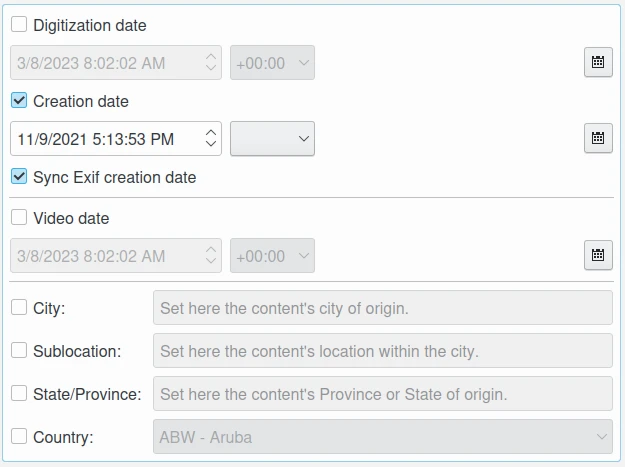Disable Sync Exif creation date

(x=19, y=177)
